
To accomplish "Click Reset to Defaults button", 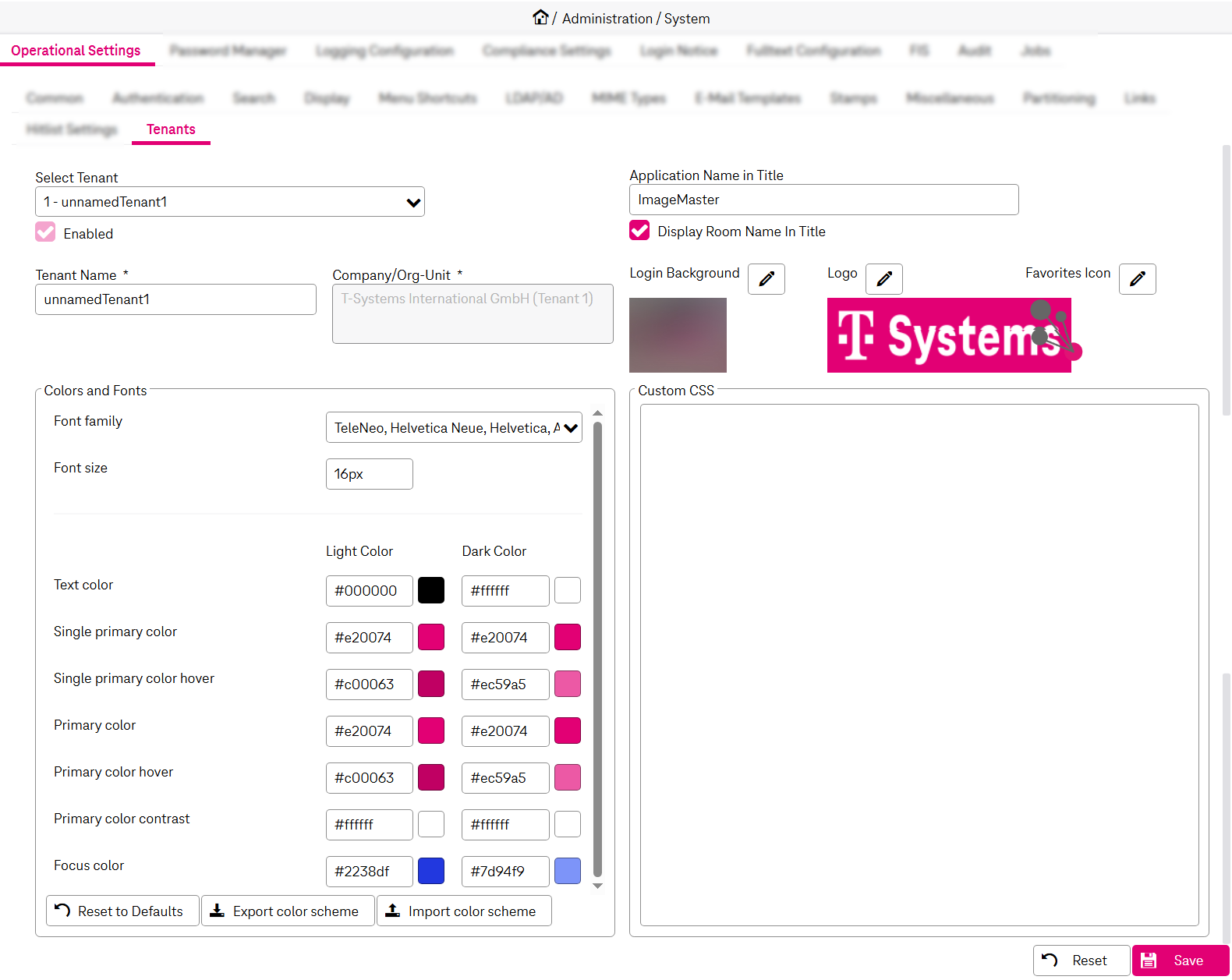I will 122,911.
